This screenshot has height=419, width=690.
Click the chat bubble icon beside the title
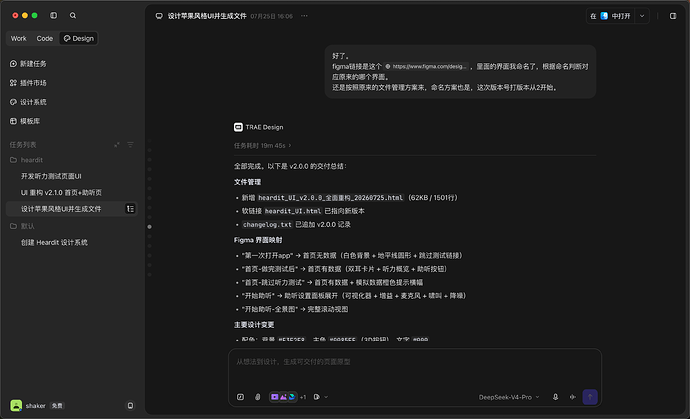(159, 16)
